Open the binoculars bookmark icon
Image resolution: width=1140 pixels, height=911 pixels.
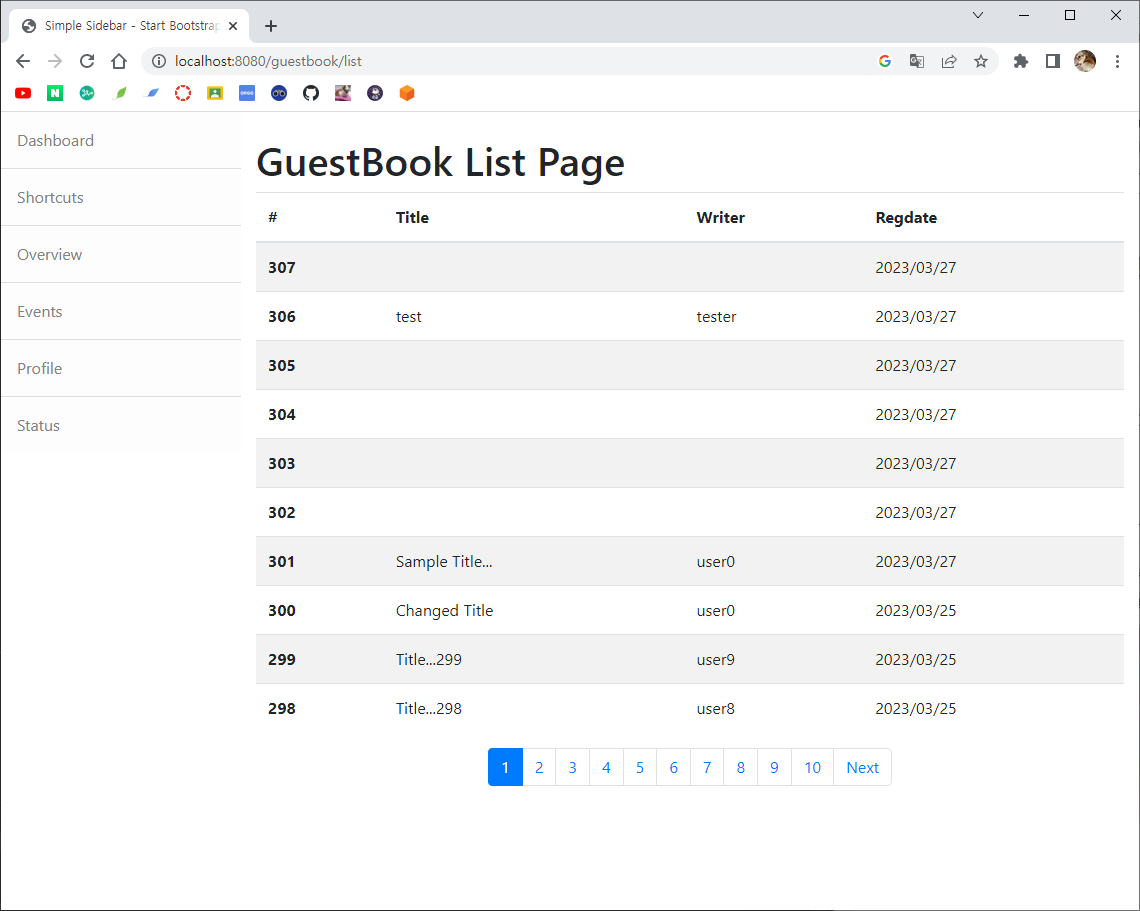tap(279, 93)
